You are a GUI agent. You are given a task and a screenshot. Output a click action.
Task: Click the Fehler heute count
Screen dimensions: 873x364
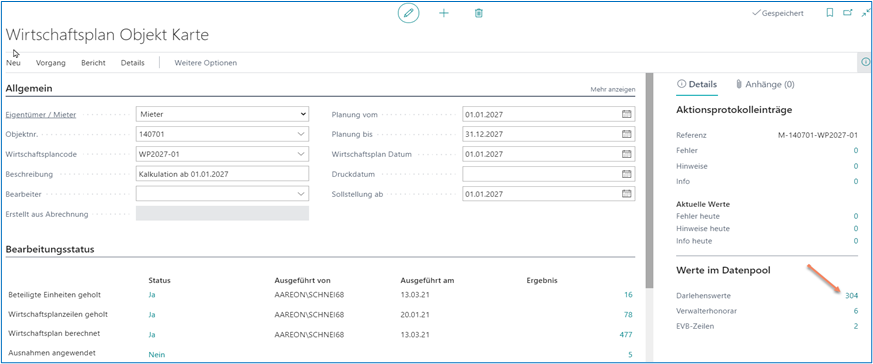pos(856,216)
